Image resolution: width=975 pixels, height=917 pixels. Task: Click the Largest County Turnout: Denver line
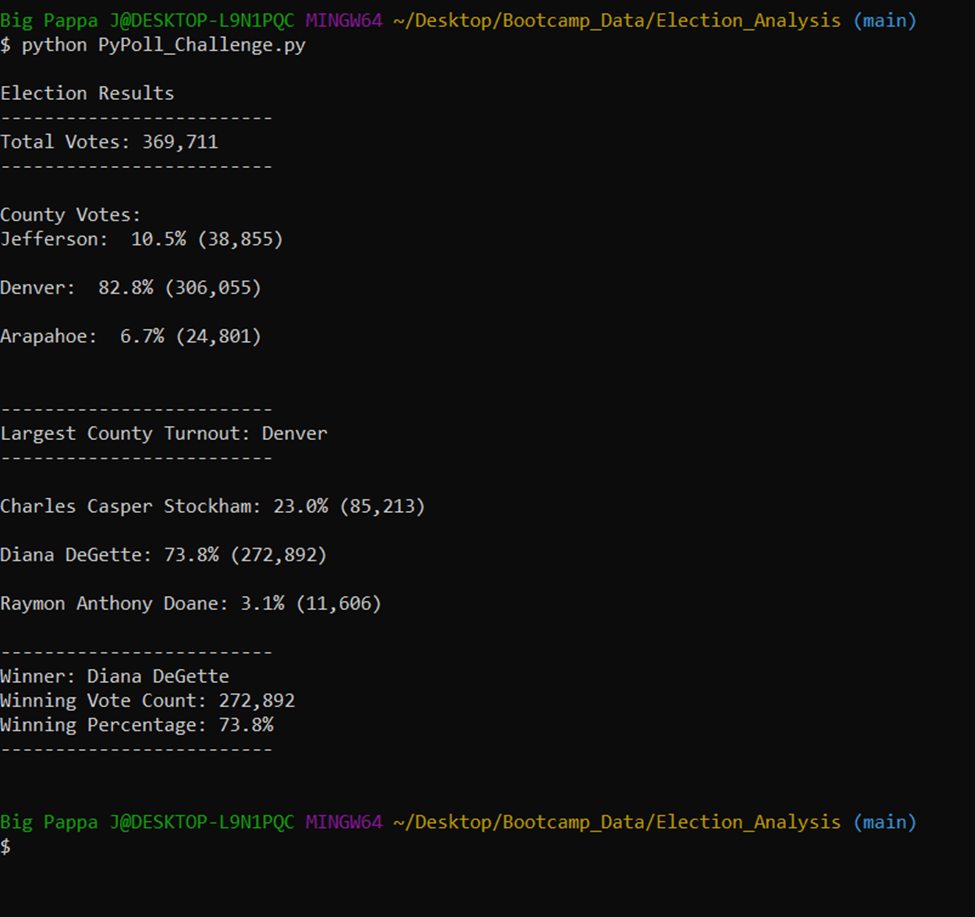tap(163, 432)
